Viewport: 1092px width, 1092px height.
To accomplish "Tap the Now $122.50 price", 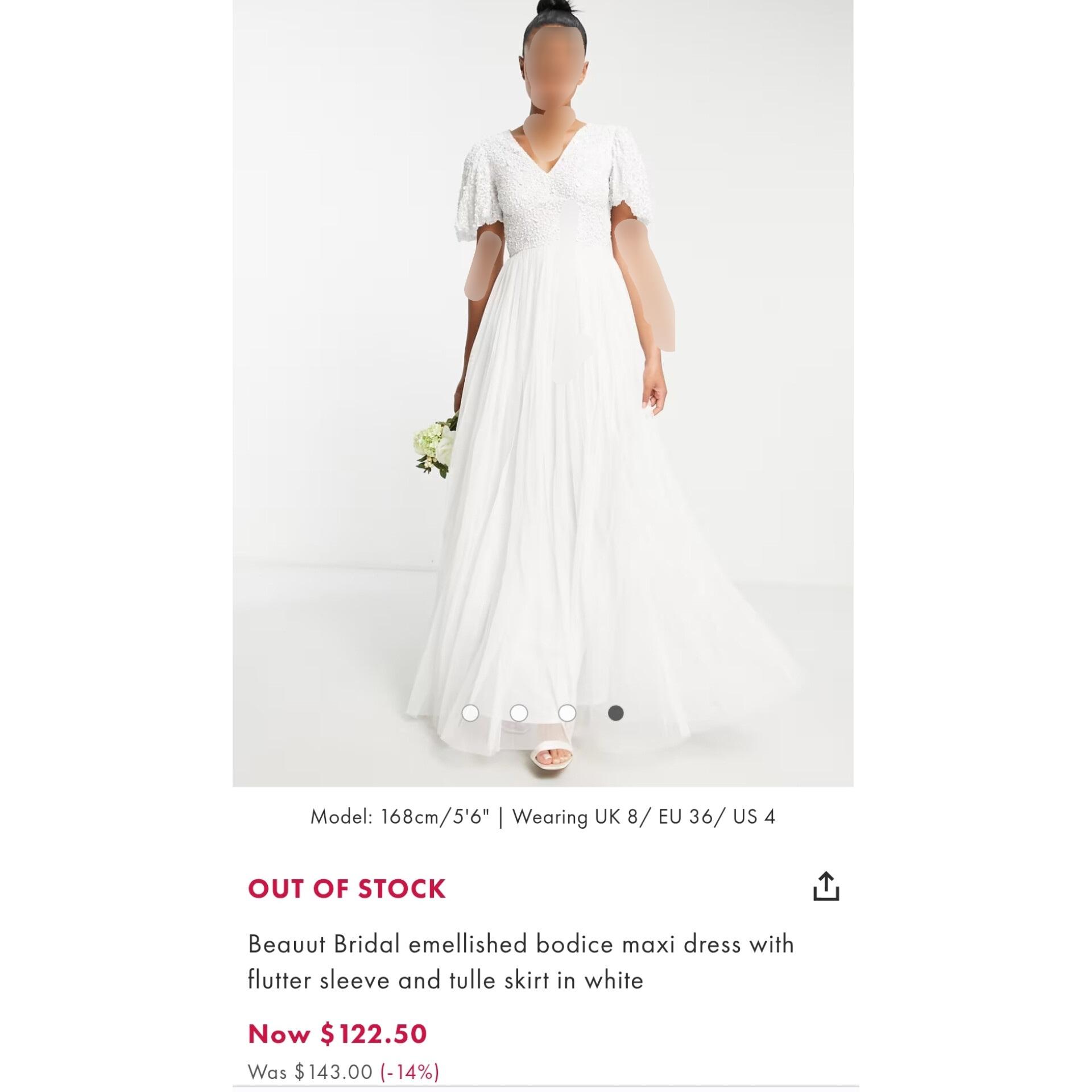I will point(337,1033).
